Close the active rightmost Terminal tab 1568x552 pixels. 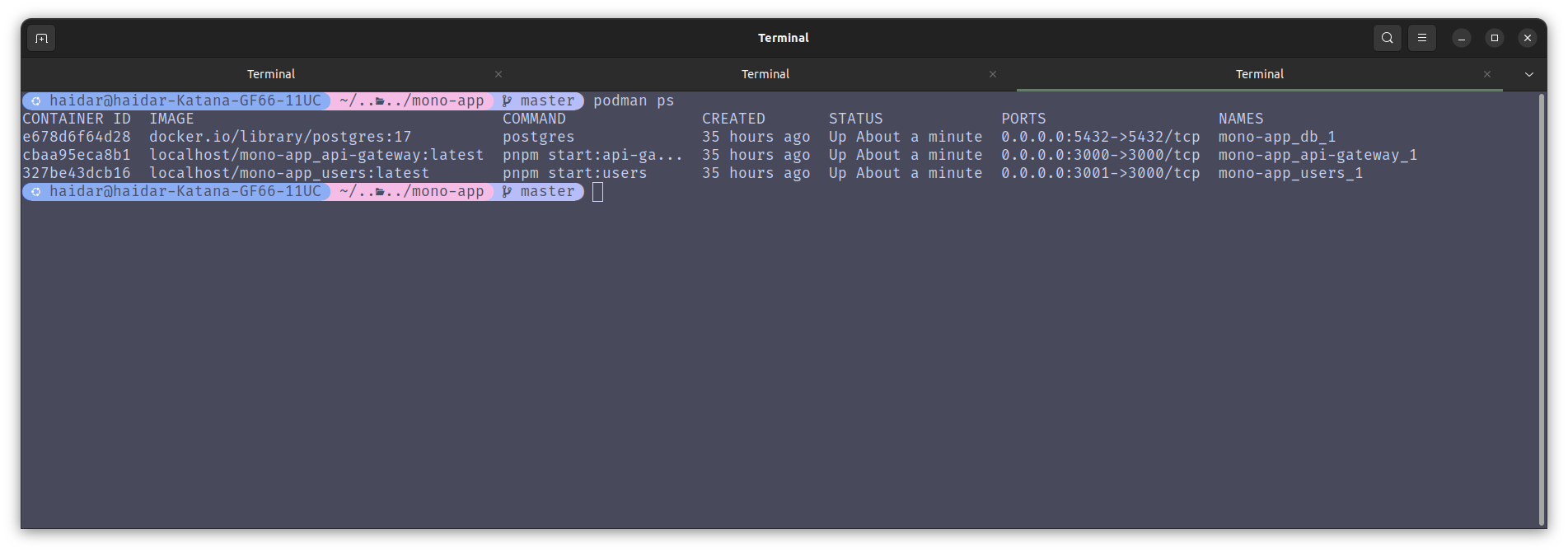pyautogui.click(x=1487, y=74)
